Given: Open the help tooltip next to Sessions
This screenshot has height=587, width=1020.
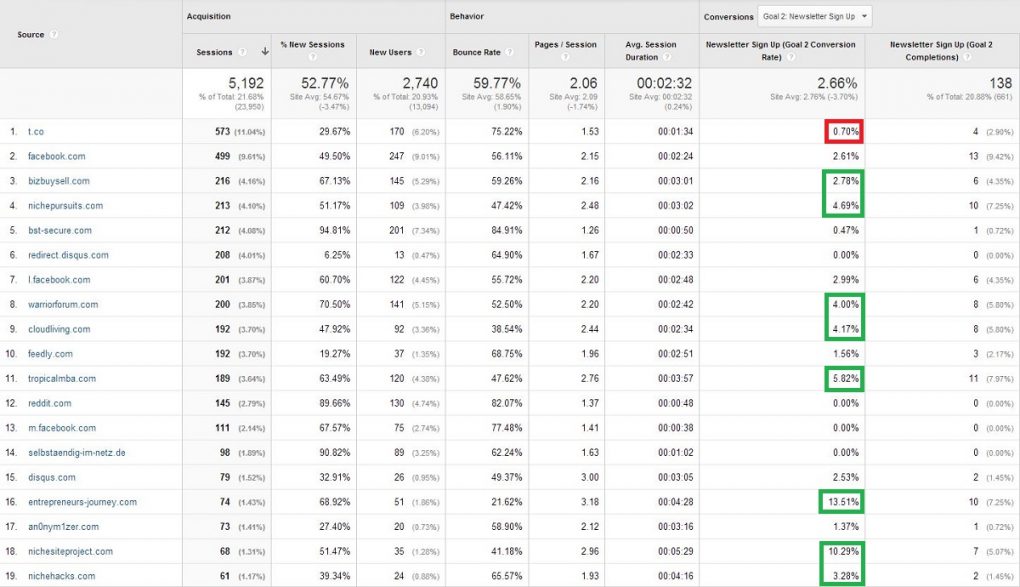Looking at the screenshot, I should (x=242, y=52).
